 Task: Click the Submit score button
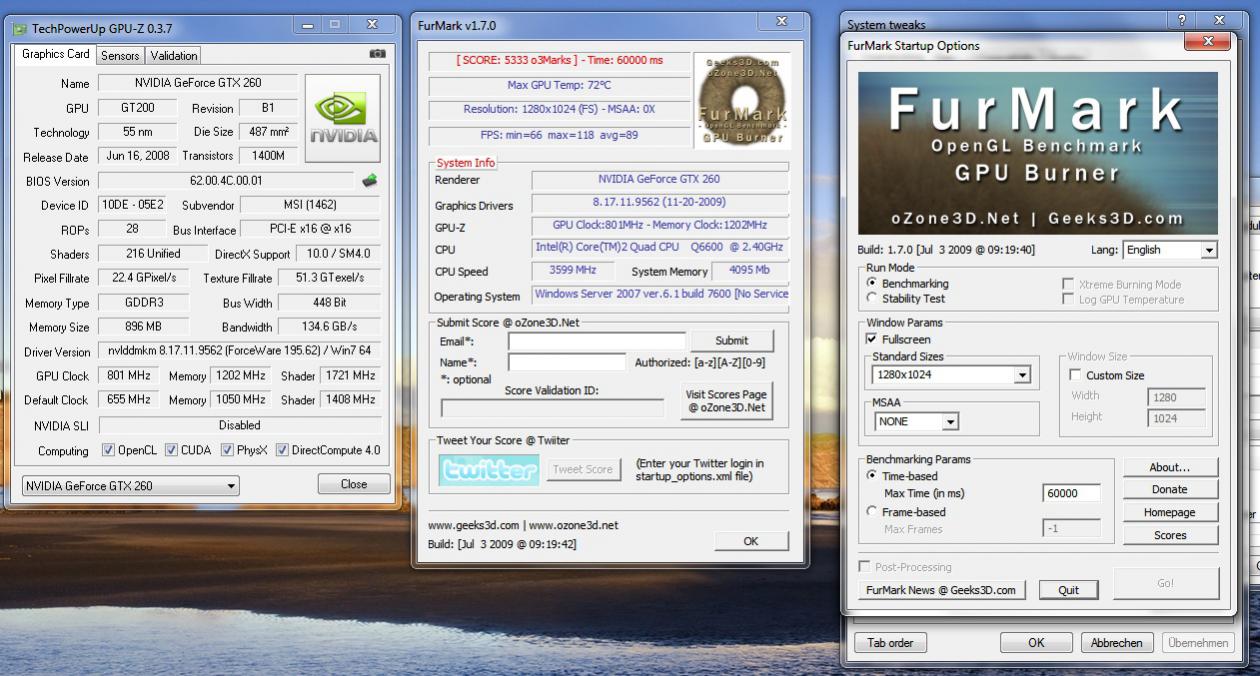click(731, 341)
